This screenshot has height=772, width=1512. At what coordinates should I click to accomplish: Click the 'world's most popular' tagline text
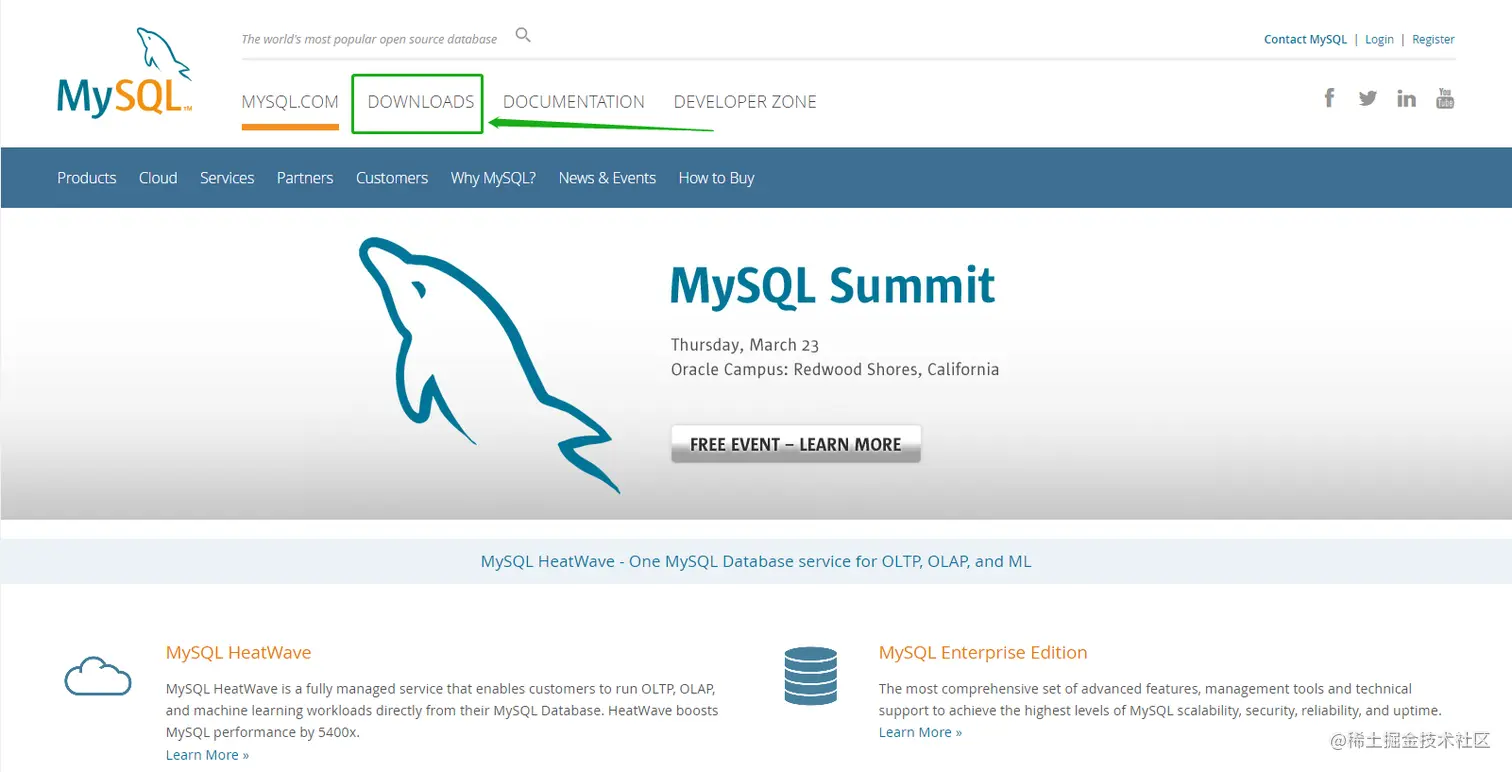click(x=369, y=39)
